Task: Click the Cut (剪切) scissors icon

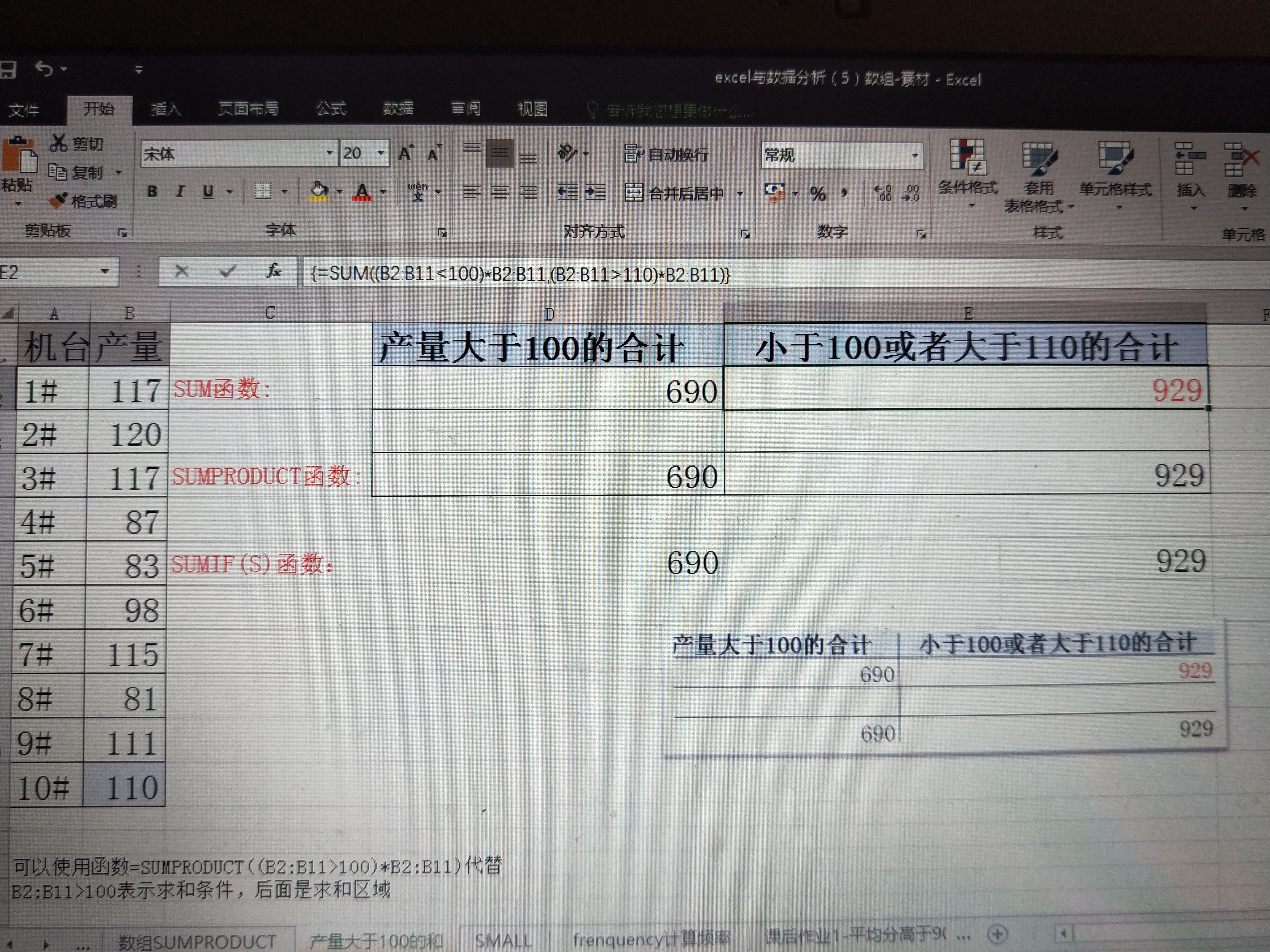Action: point(58,143)
